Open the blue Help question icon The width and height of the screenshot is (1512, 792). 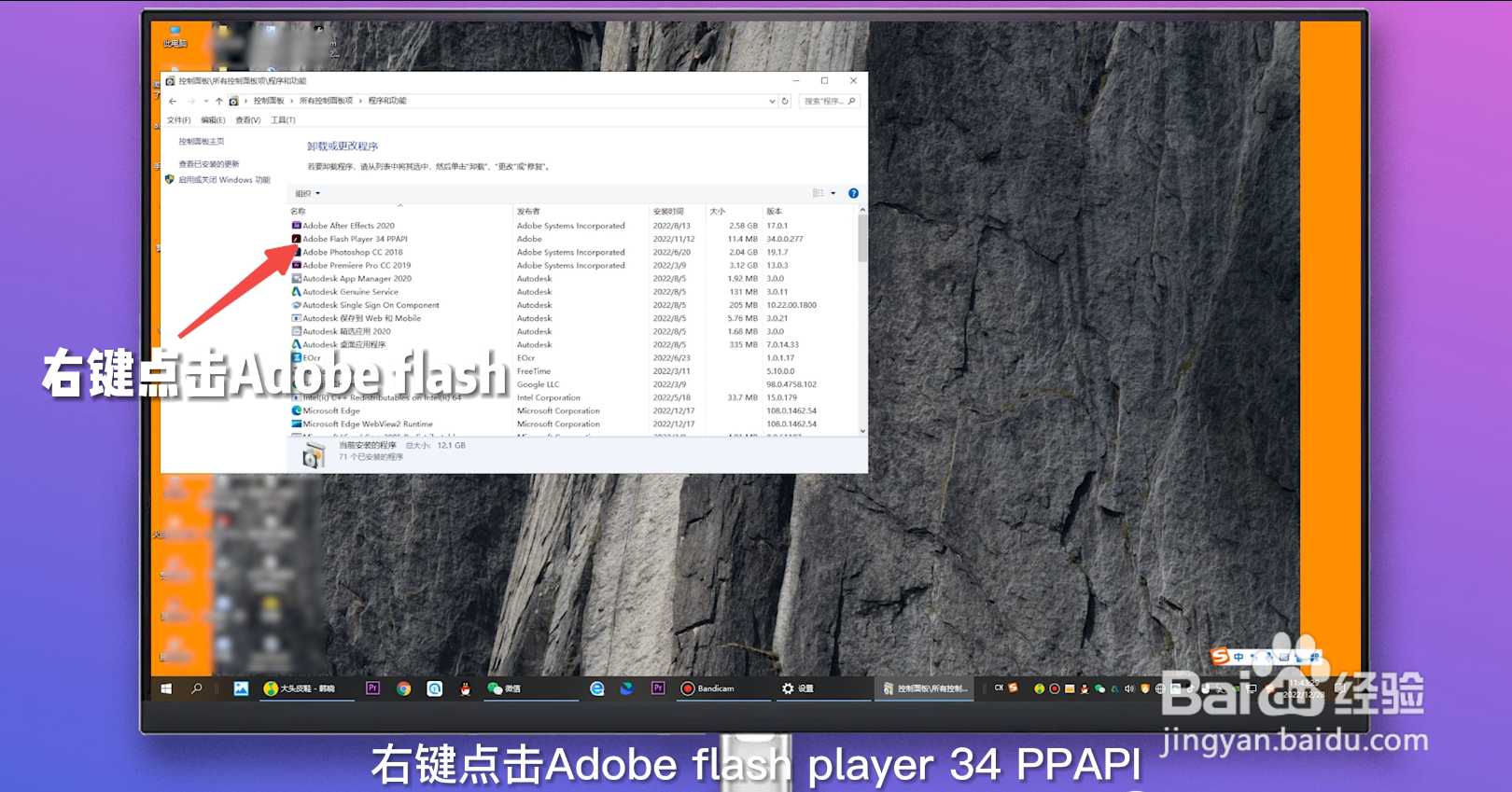point(853,193)
